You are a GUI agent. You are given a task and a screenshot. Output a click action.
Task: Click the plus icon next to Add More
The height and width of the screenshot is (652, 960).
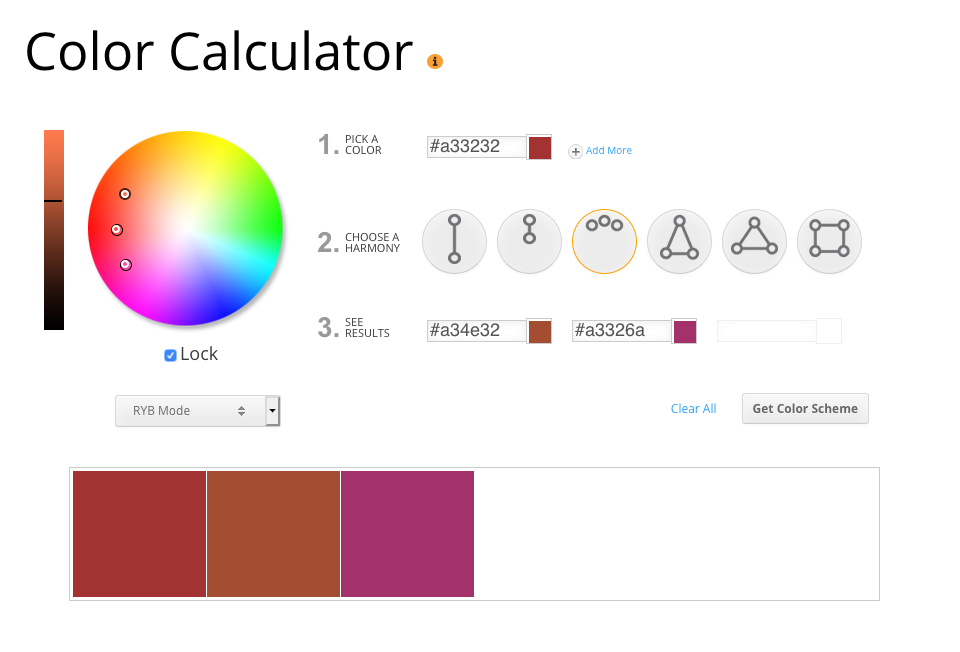575,151
